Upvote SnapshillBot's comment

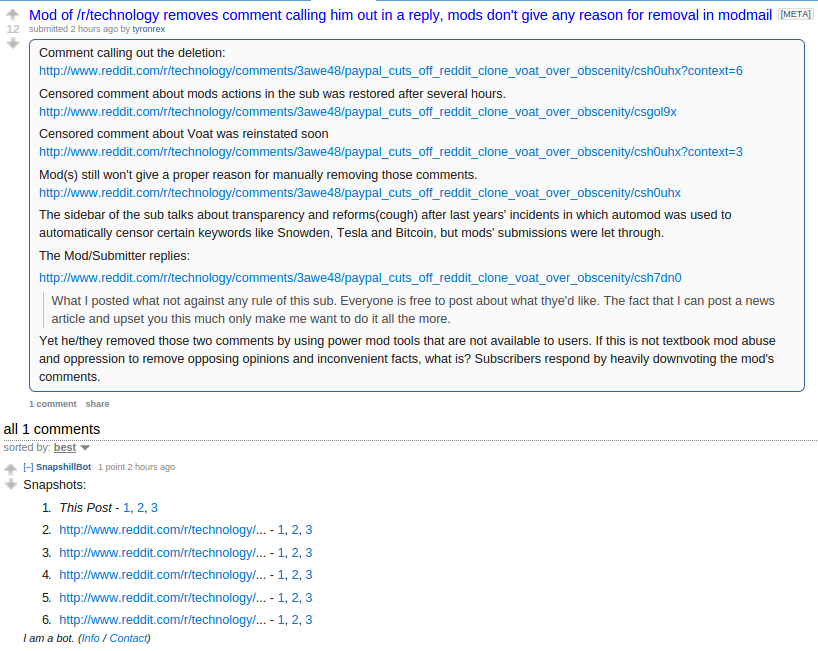[x=9, y=466]
